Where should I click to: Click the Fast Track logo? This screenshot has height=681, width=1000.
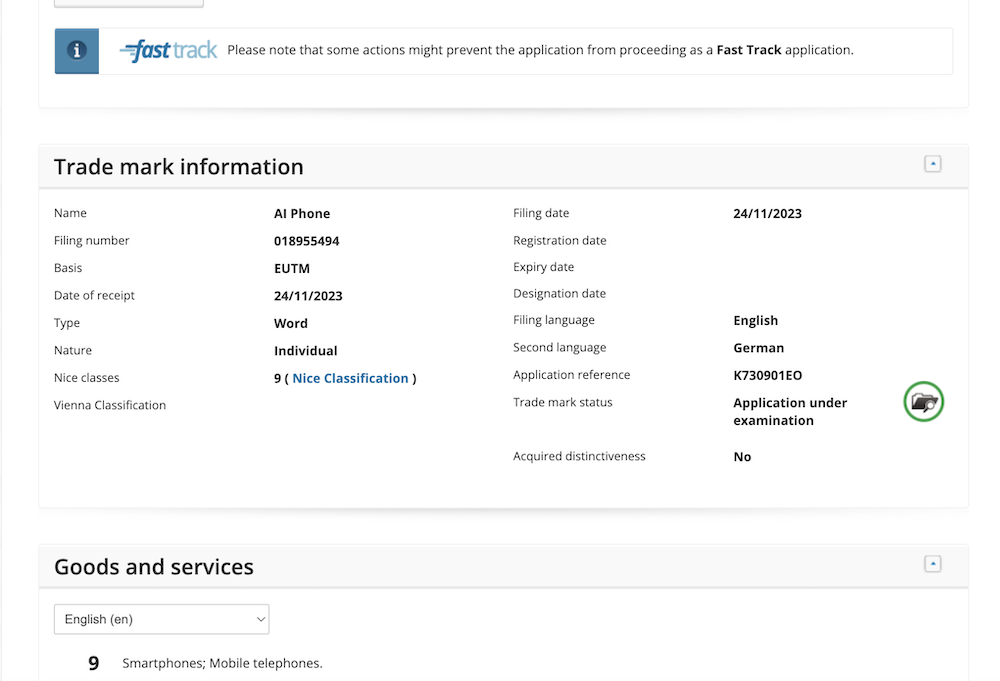click(168, 51)
